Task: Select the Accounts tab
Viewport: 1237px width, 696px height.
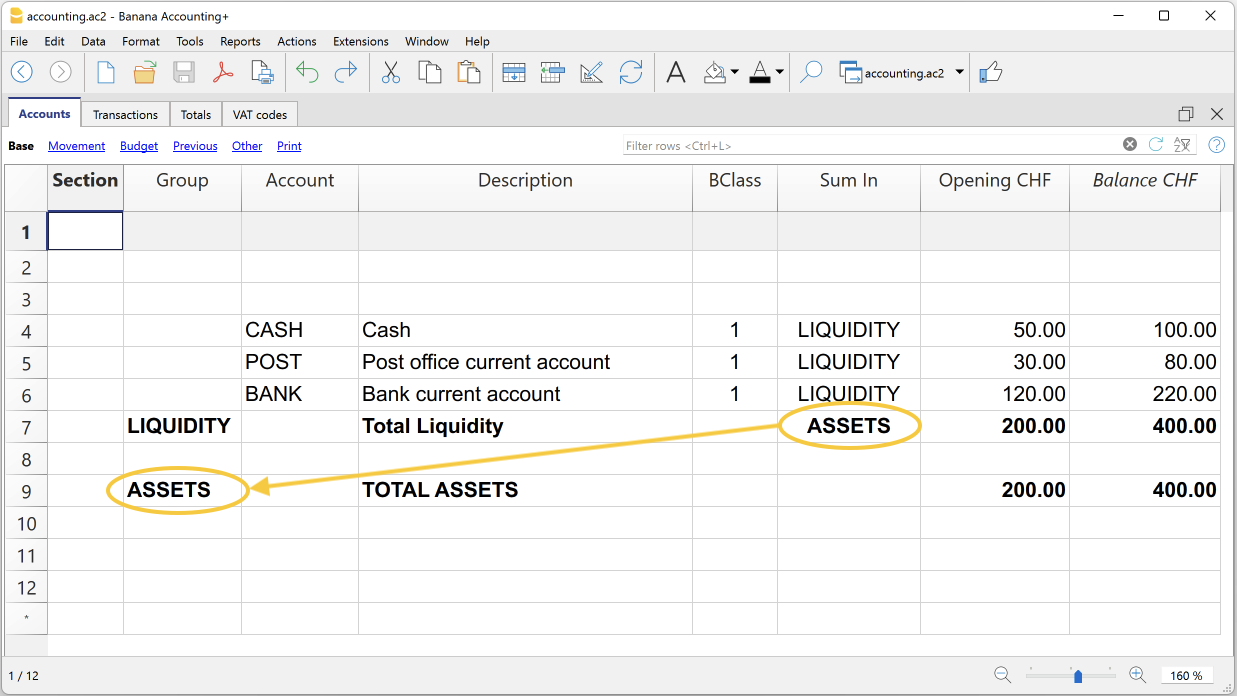Action: 45,114
